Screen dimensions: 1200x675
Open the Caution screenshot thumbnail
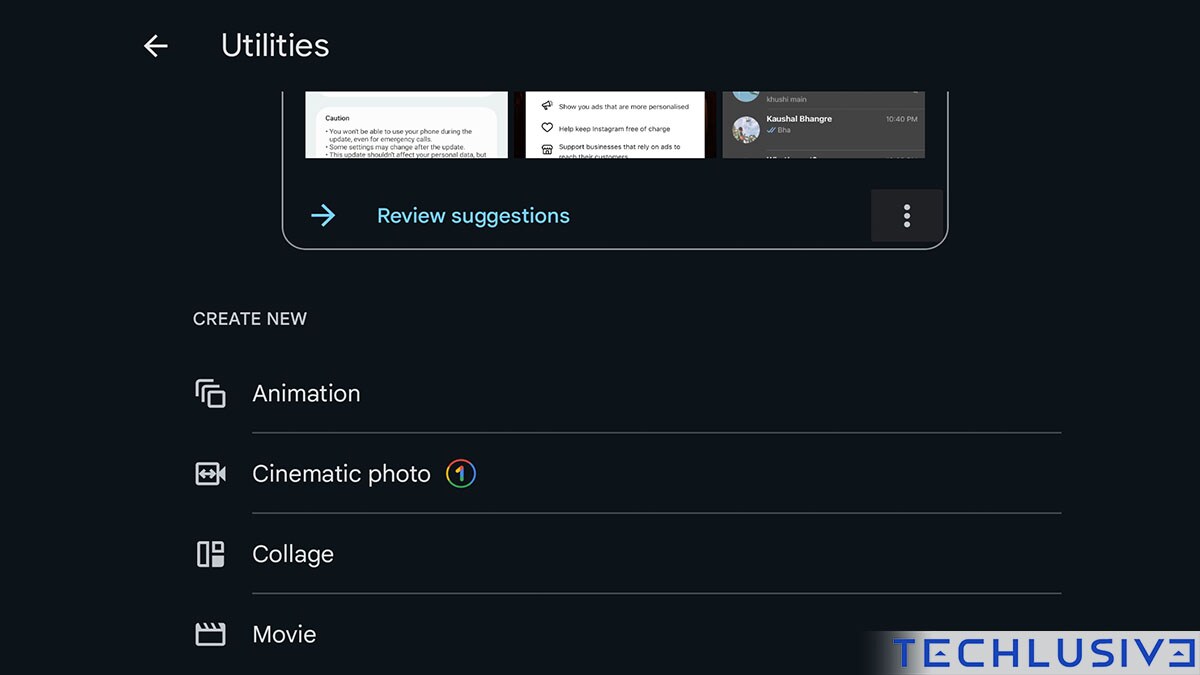tap(406, 125)
